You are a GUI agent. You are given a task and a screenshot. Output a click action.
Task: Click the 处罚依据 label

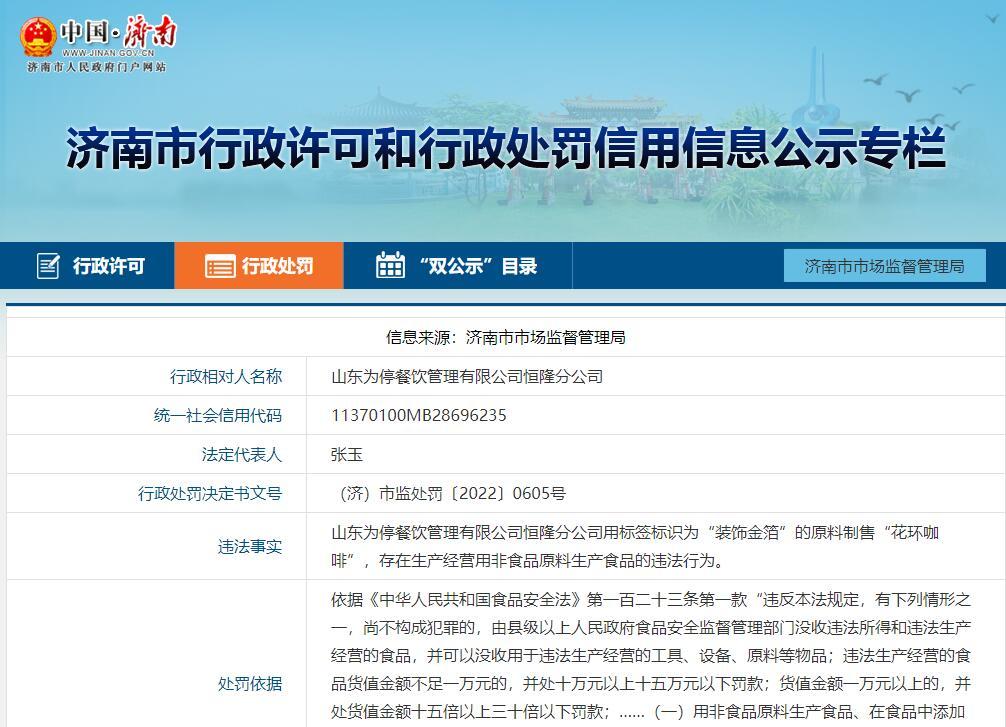pos(250,684)
